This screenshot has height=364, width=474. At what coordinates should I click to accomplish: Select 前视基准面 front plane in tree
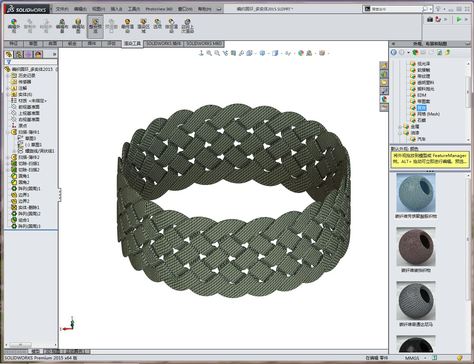coord(25,107)
